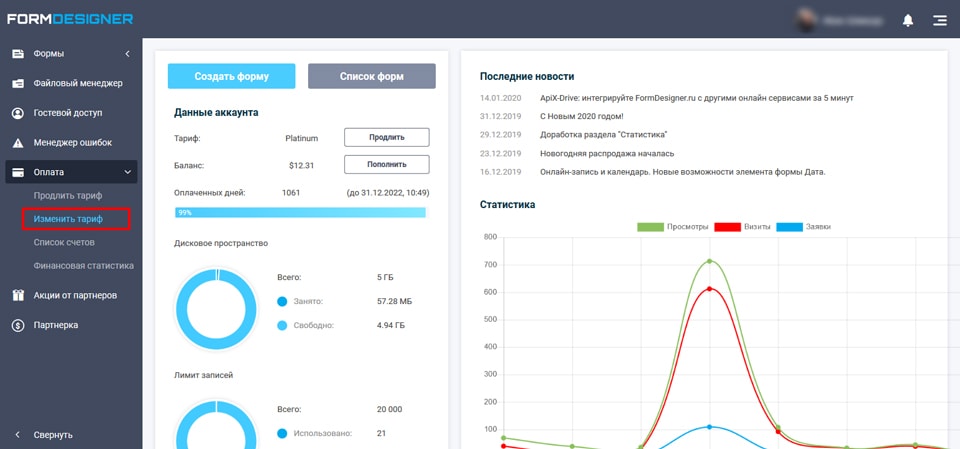Screen dimensions: 960x449
Task: Open Финансовая статистика menu item
Action: (x=83, y=266)
